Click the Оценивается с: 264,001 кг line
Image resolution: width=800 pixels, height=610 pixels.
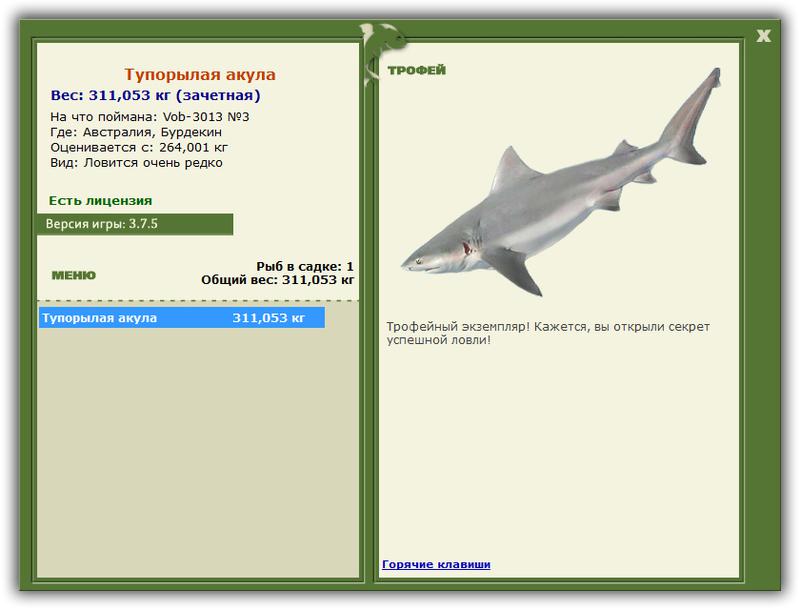[x=139, y=147]
